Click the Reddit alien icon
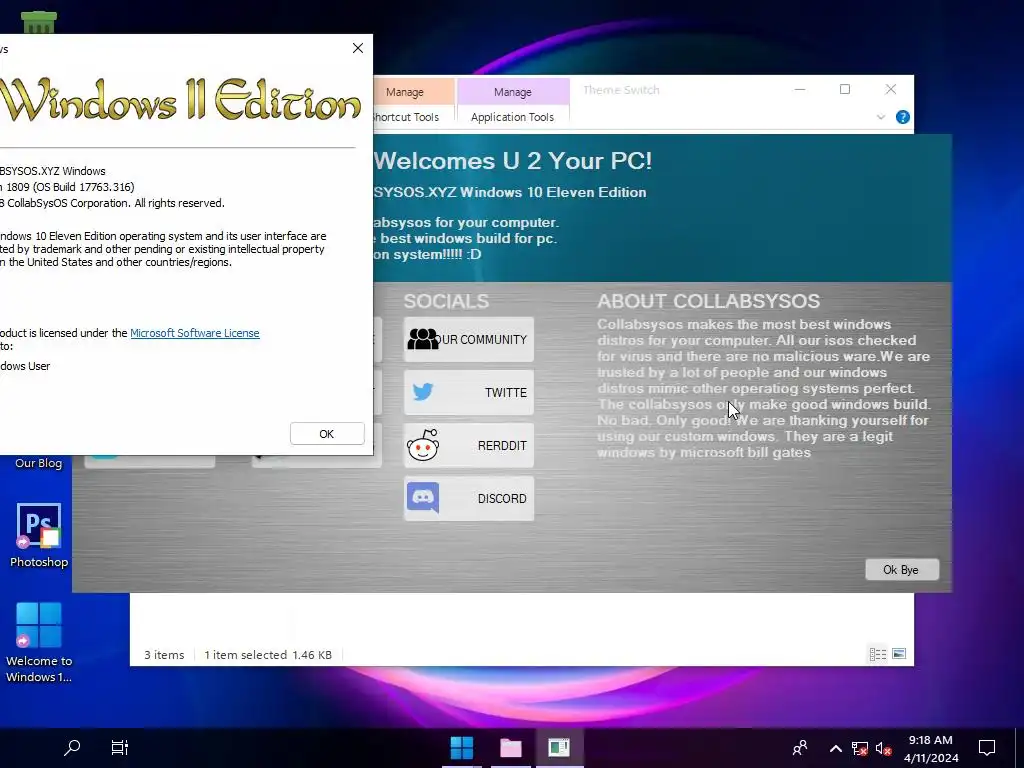Image resolution: width=1024 pixels, height=768 pixels. 423,445
